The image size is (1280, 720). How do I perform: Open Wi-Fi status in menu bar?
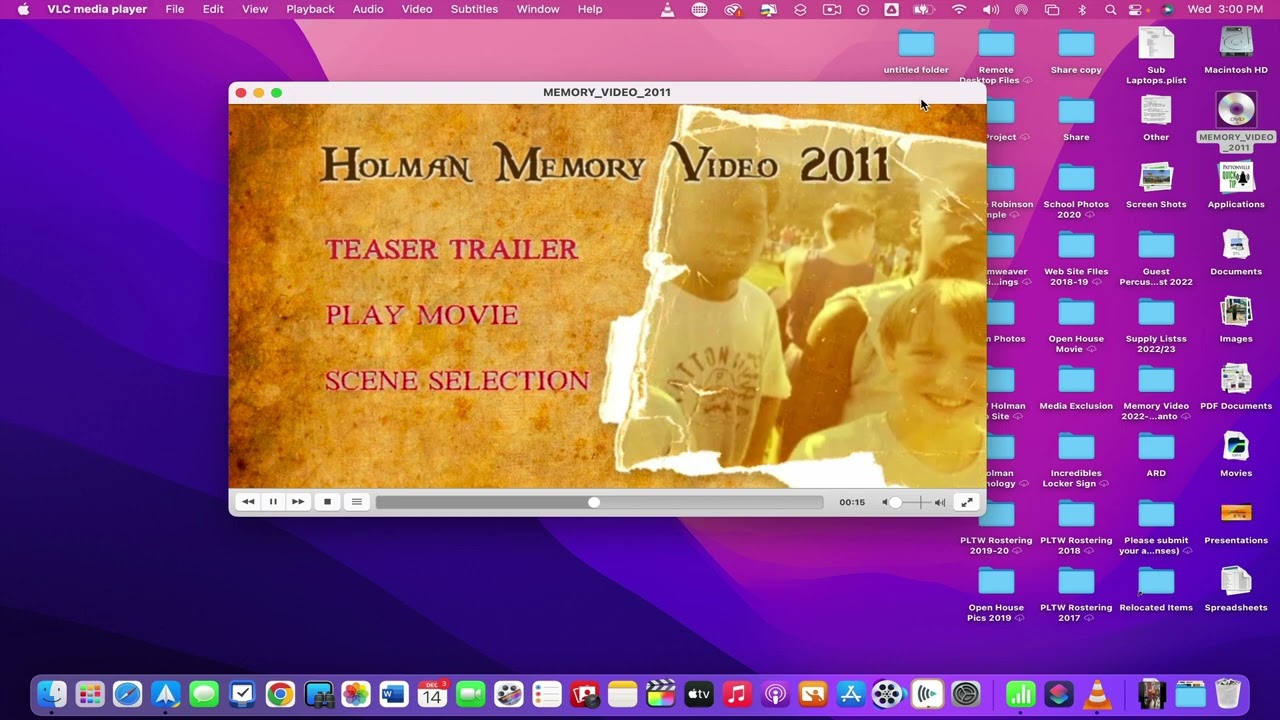959,9
